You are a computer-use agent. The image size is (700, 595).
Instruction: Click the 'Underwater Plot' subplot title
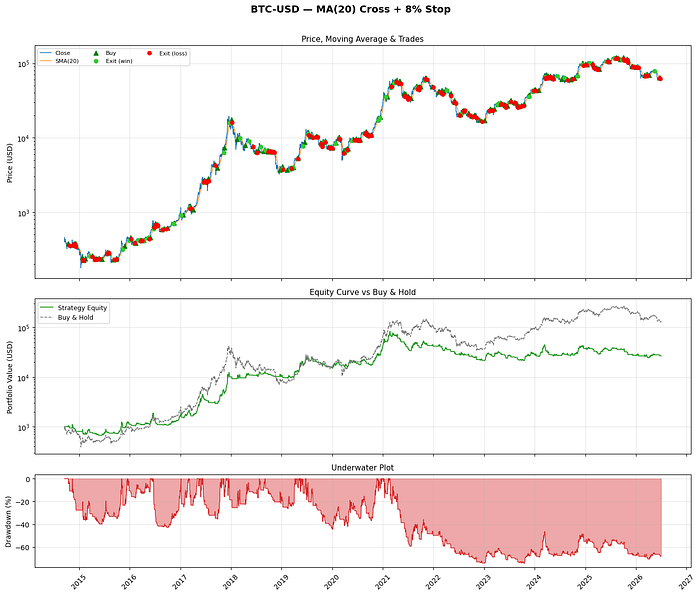[362, 468]
